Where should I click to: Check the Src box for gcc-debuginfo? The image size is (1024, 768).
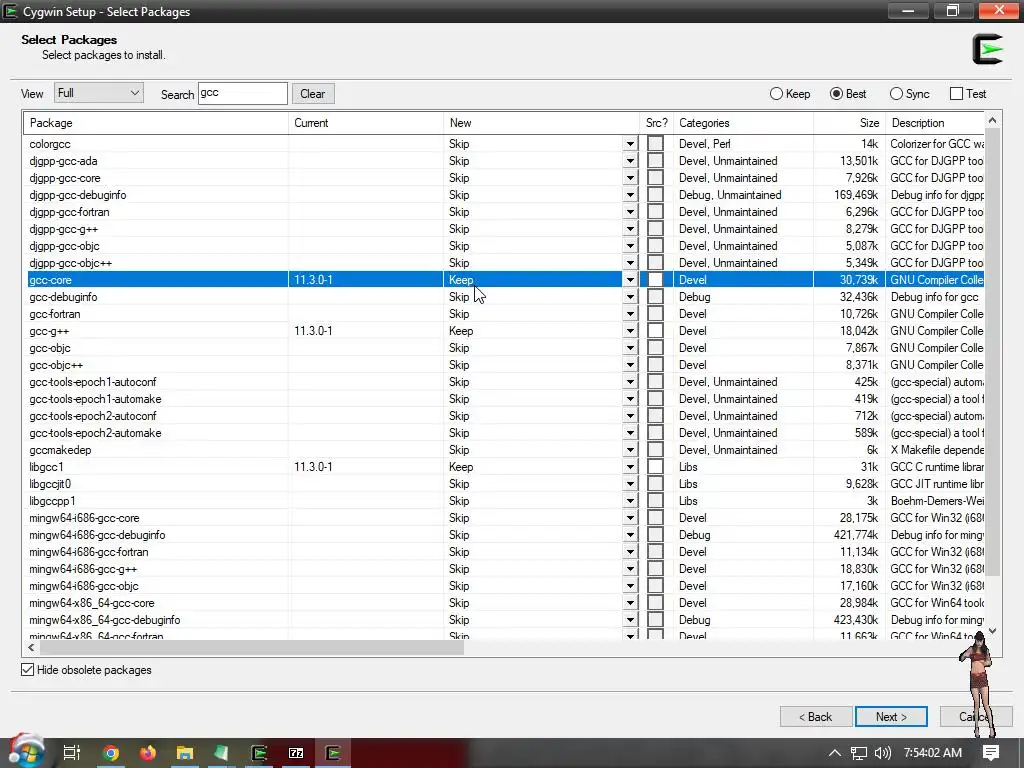[x=655, y=296]
